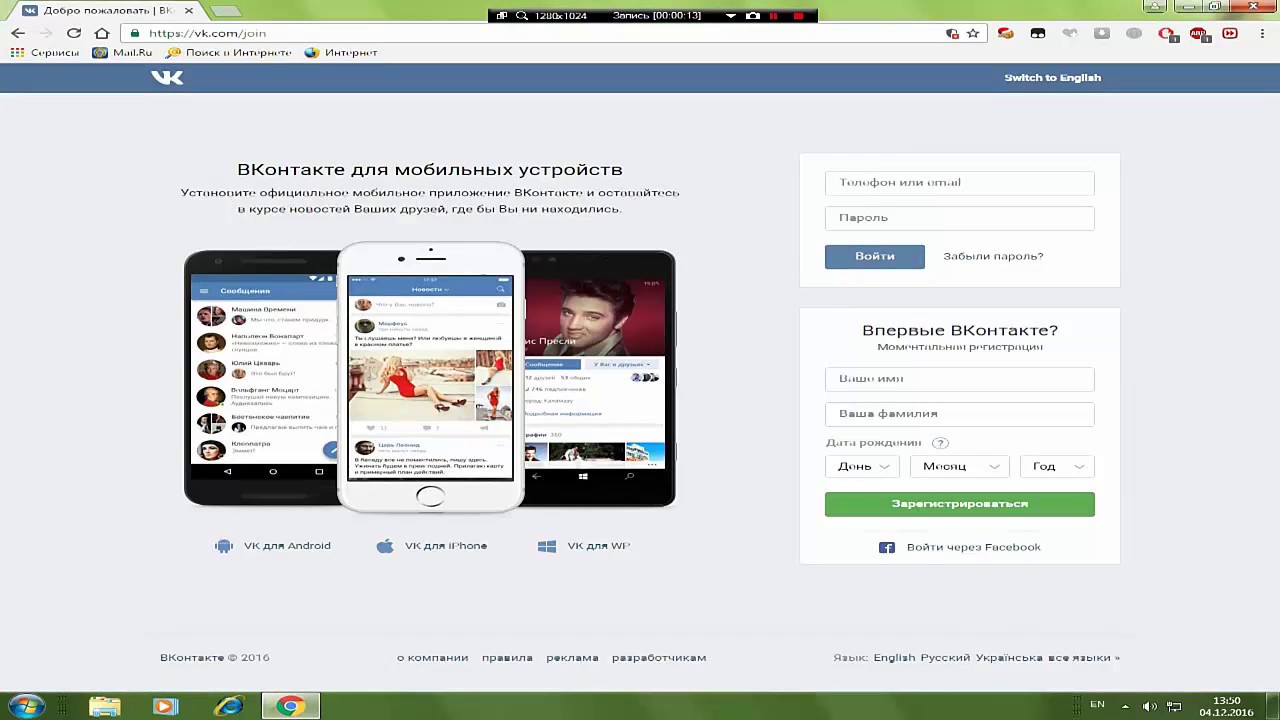Click the birthday help question mark
The height and width of the screenshot is (720, 1280).
939,443
